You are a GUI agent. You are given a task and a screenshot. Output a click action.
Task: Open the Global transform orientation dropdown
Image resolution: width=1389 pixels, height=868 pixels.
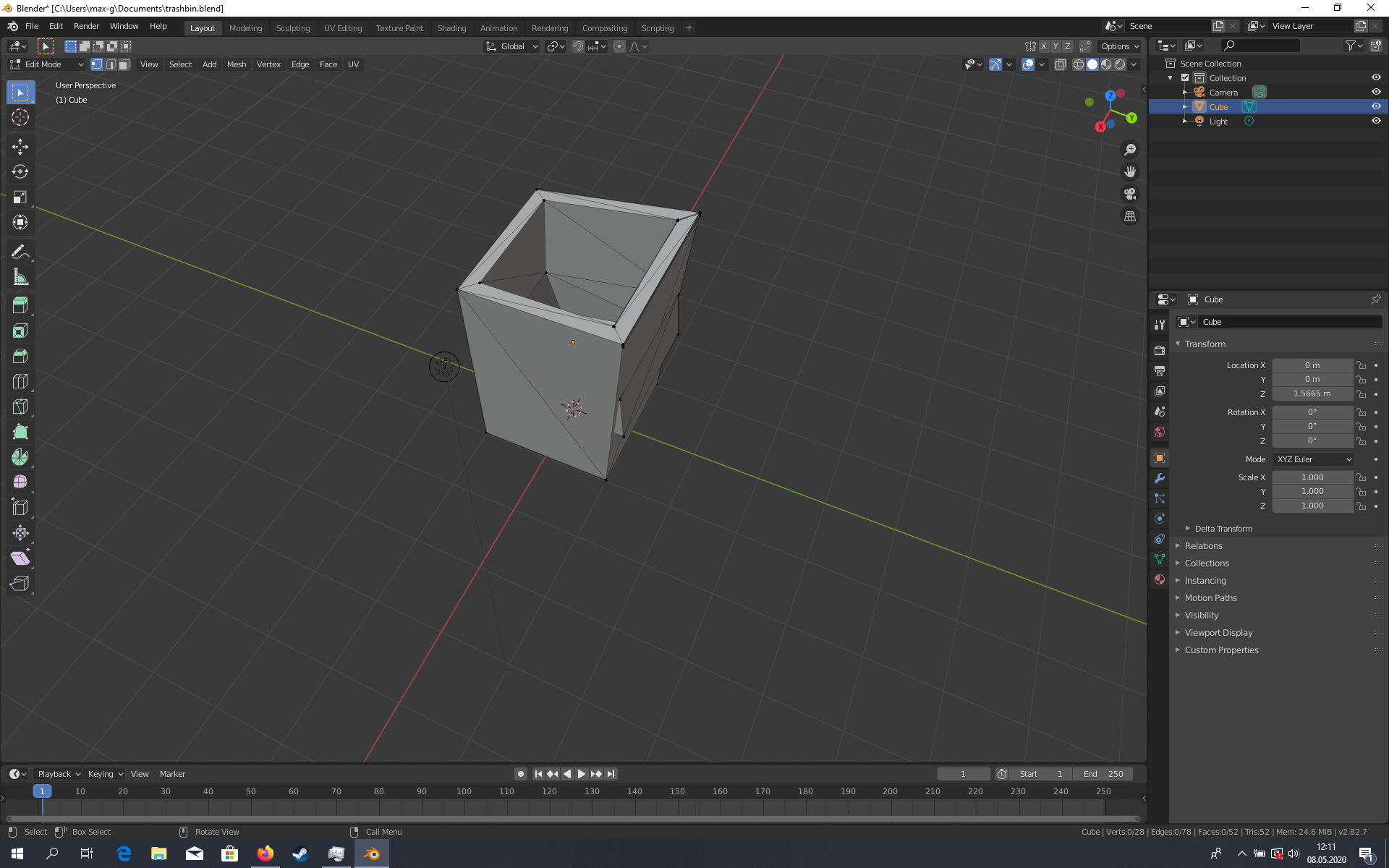(512, 46)
